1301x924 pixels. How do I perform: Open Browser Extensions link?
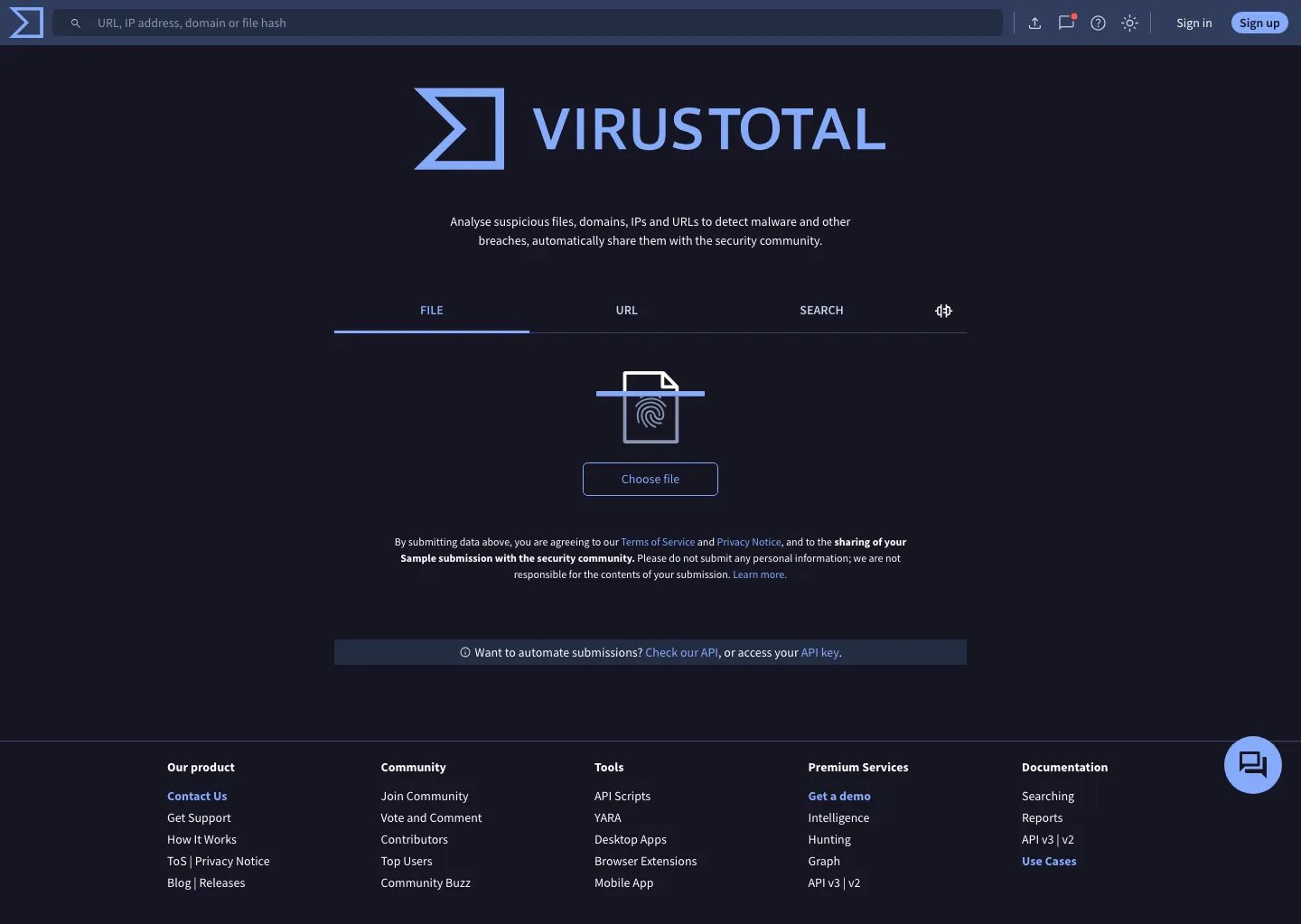pos(646,862)
